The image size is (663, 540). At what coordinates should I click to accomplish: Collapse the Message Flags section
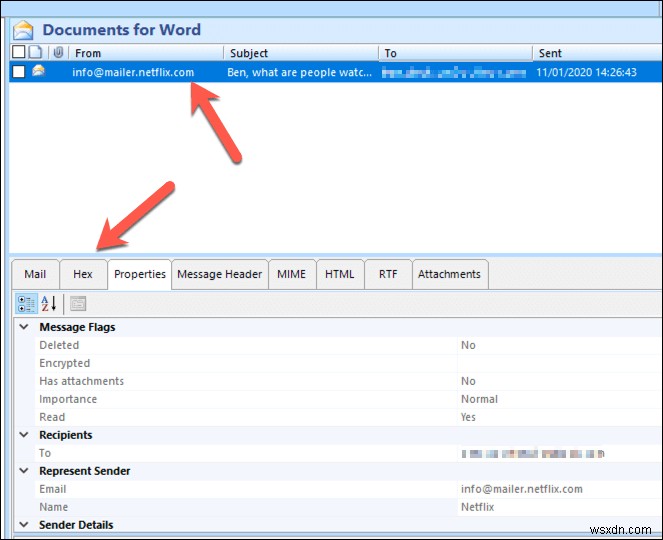tap(22, 327)
